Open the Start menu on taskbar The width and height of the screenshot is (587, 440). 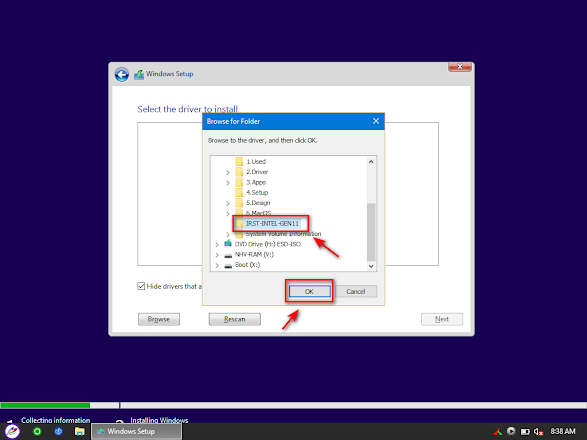point(12,431)
